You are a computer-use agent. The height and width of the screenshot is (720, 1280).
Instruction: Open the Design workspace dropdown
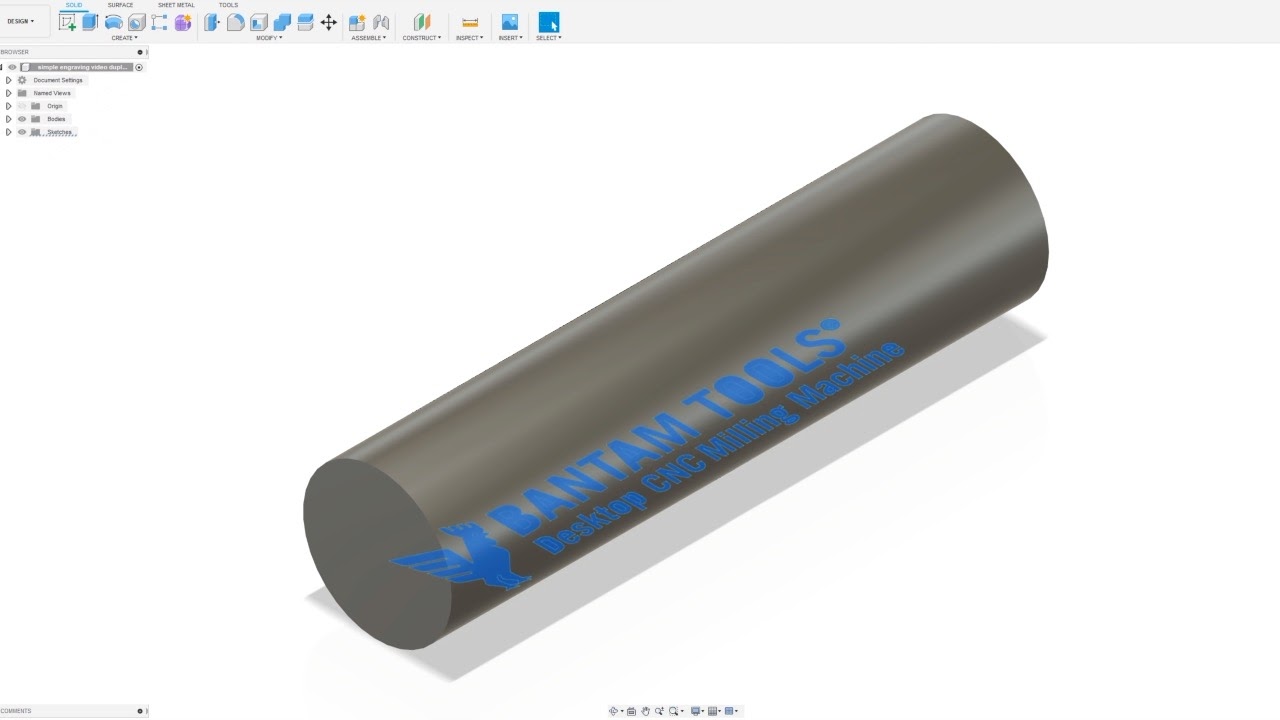[20, 21]
